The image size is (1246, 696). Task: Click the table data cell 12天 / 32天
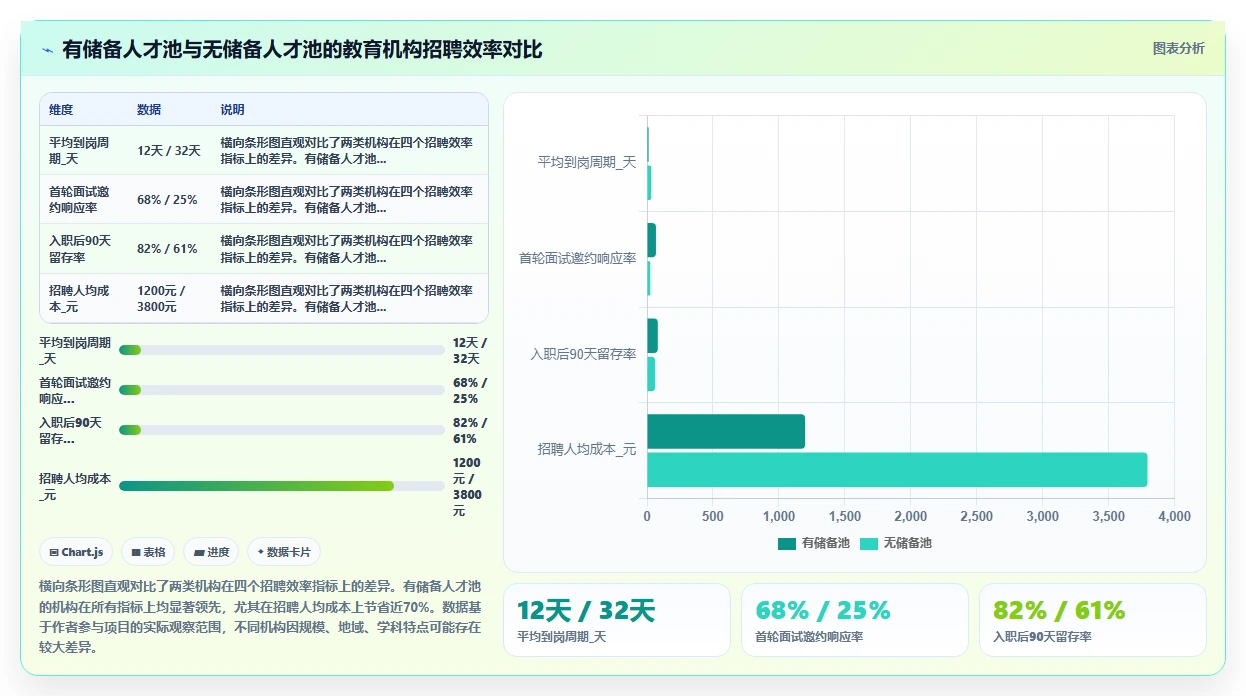tap(169, 151)
